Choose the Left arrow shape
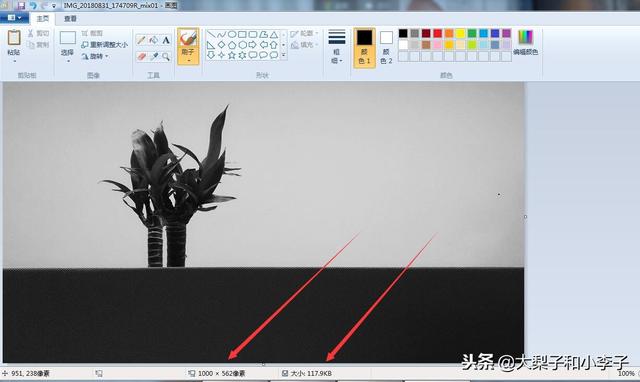The width and height of the screenshot is (640, 382). coord(264,44)
